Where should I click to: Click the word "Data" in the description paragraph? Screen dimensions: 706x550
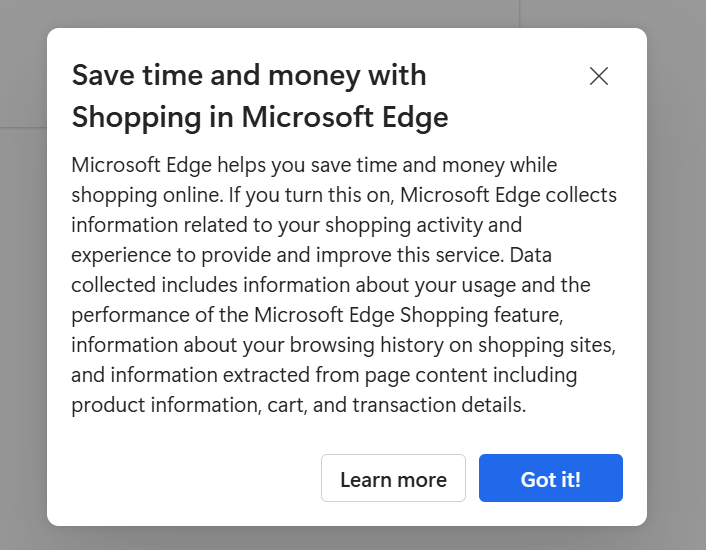click(x=530, y=255)
